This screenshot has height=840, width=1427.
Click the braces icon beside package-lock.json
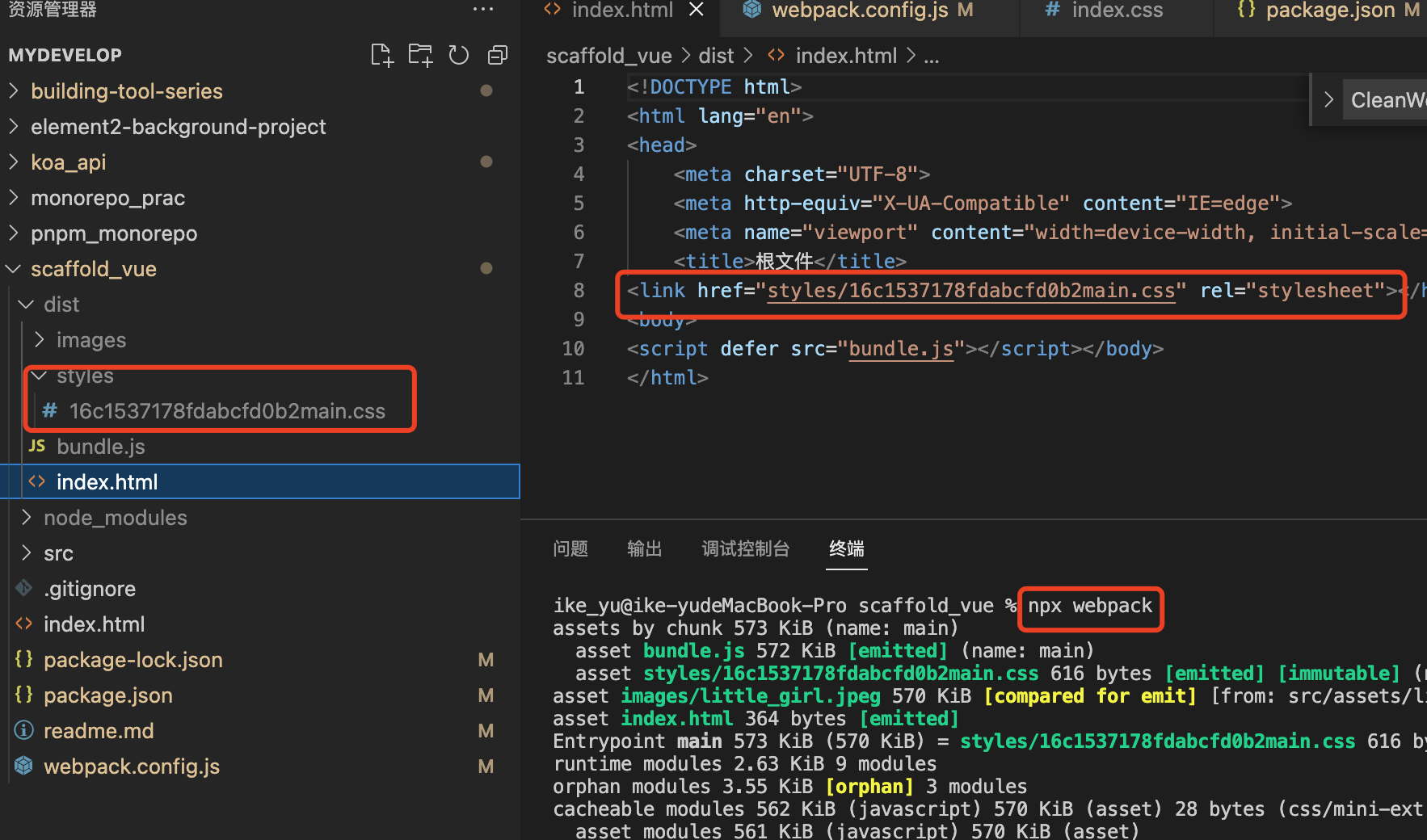(24, 659)
